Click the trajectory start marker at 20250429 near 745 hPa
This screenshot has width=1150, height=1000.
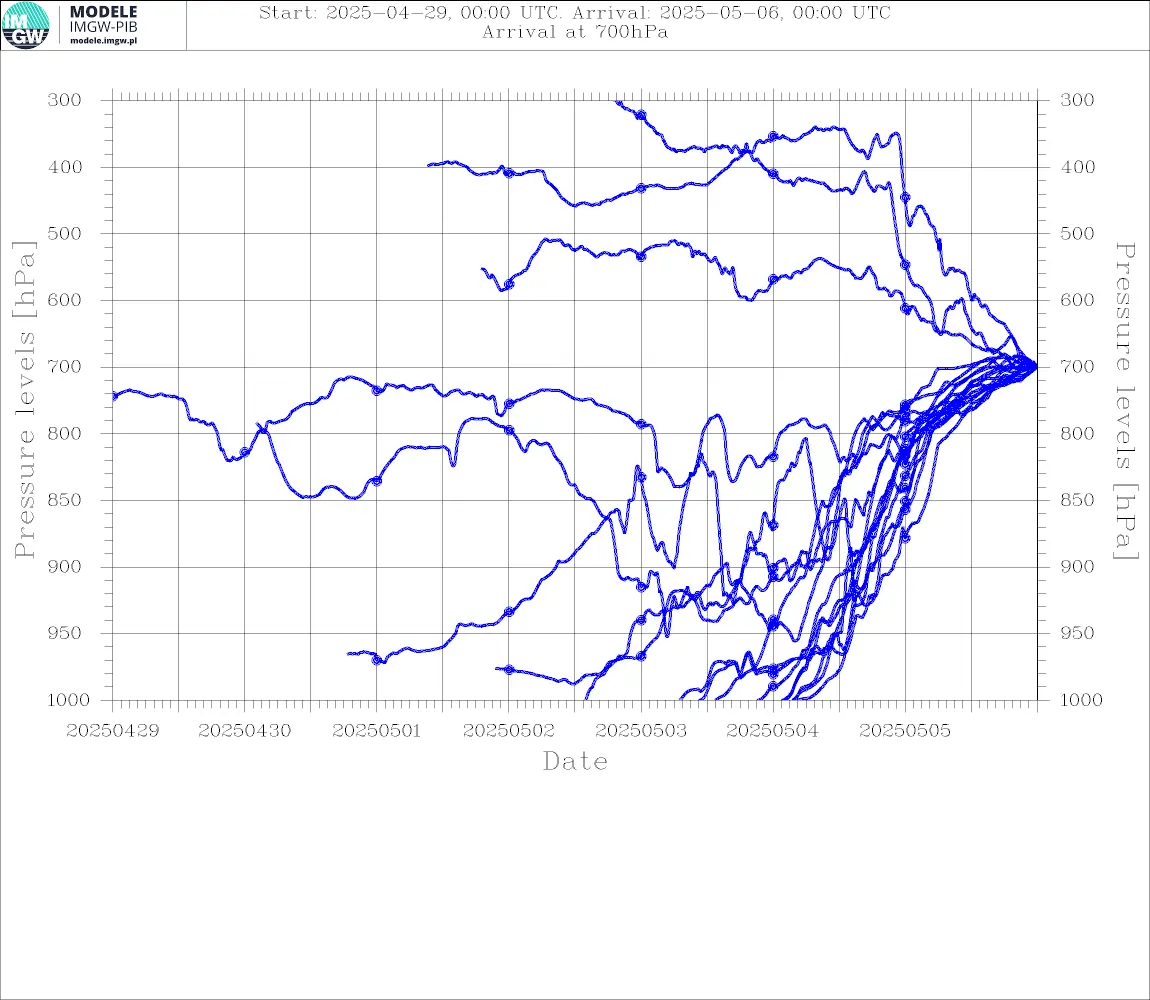[x=114, y=396]
